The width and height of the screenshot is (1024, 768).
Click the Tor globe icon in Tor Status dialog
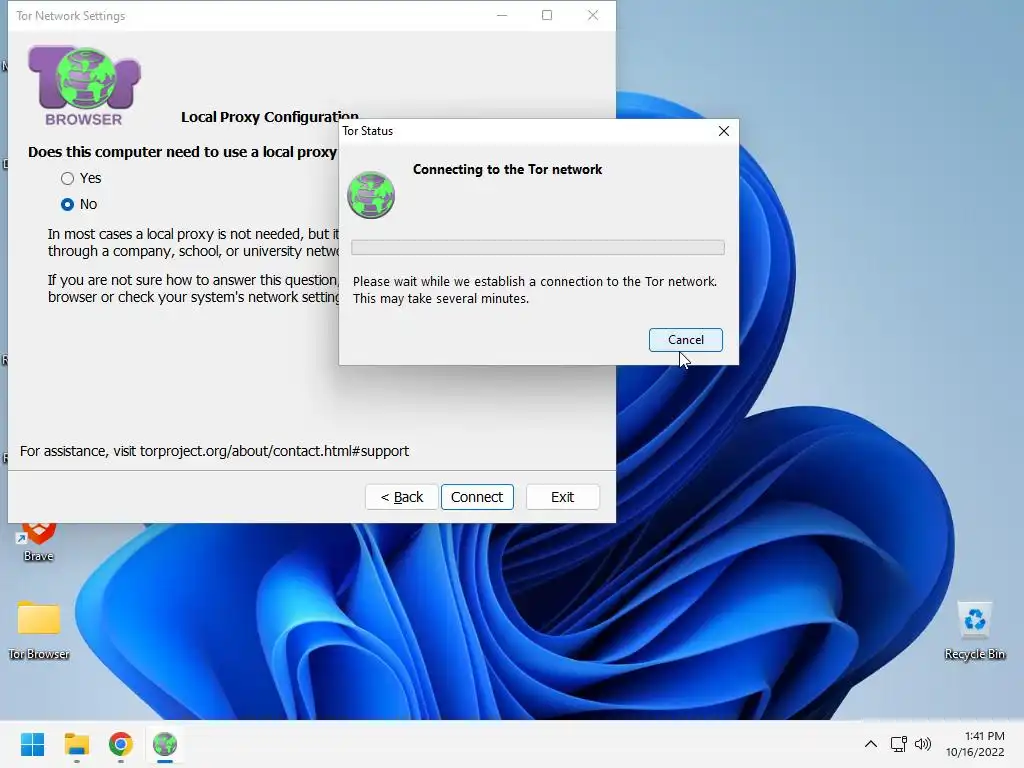coord(371,195)
